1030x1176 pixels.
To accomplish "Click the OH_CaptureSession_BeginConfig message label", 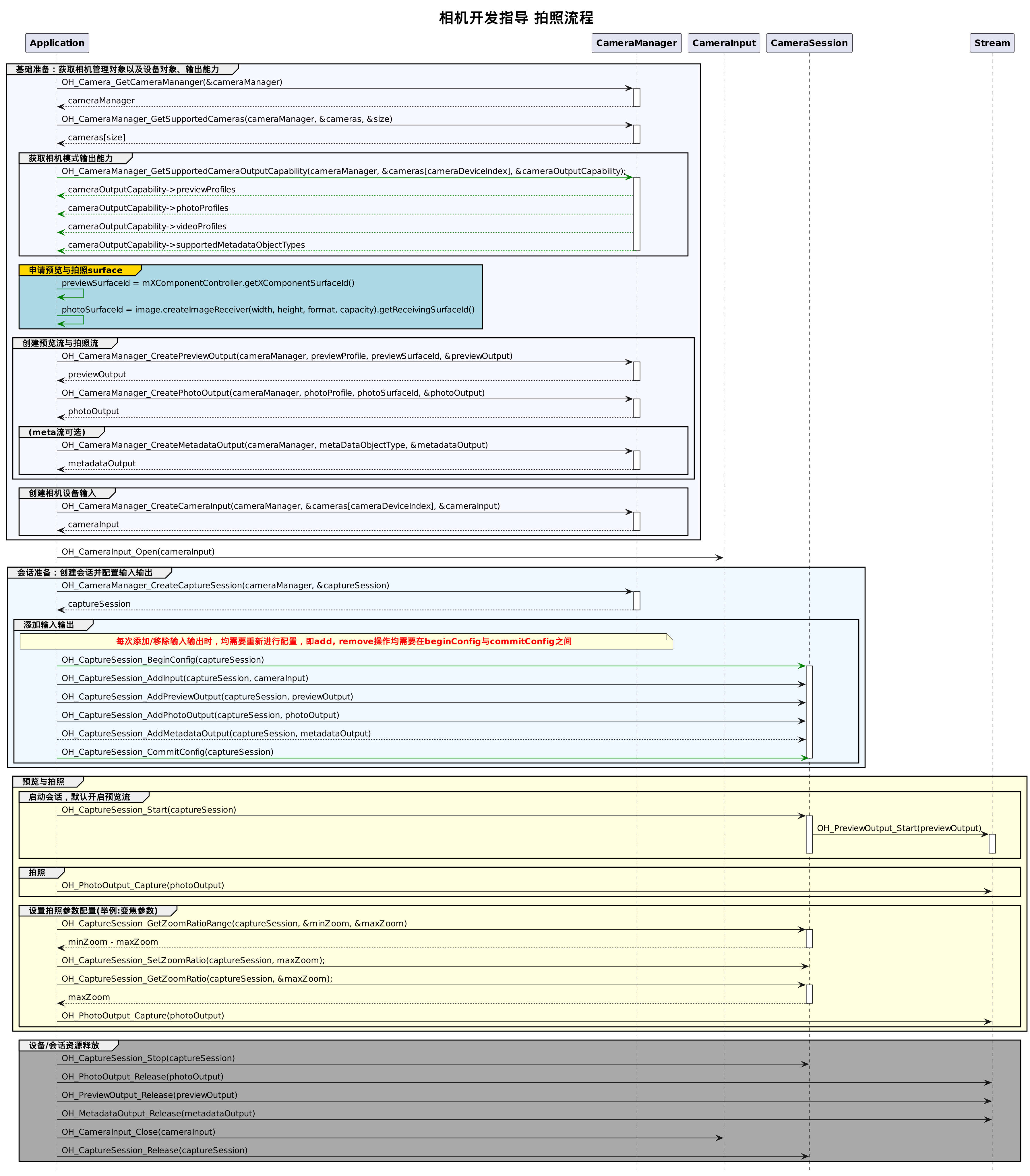I will [x=163, y=660].
